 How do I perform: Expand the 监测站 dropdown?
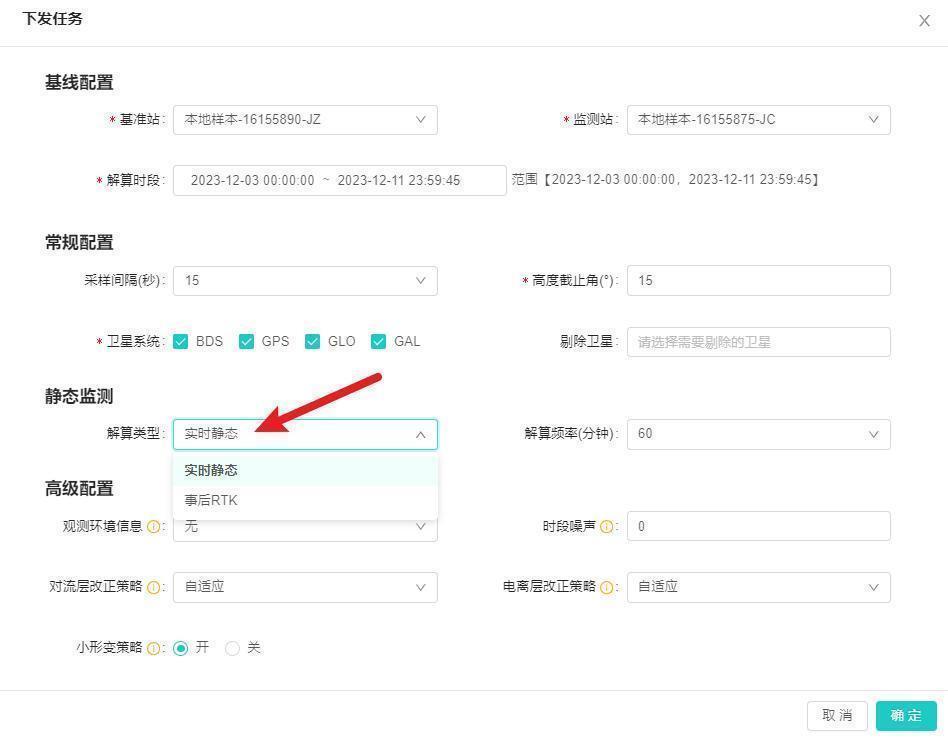(x=758, y=120)
